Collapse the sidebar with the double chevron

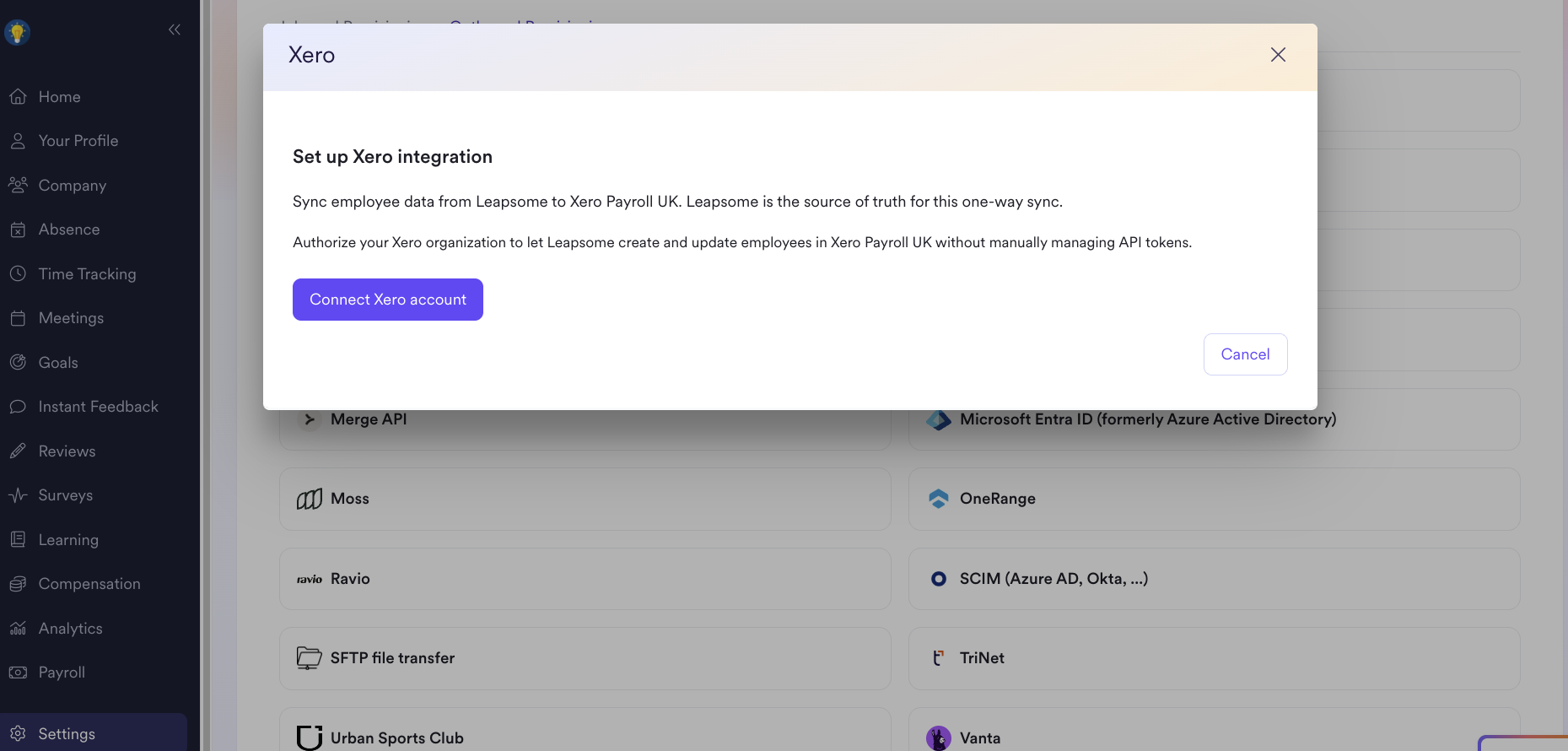coord(175,30)
